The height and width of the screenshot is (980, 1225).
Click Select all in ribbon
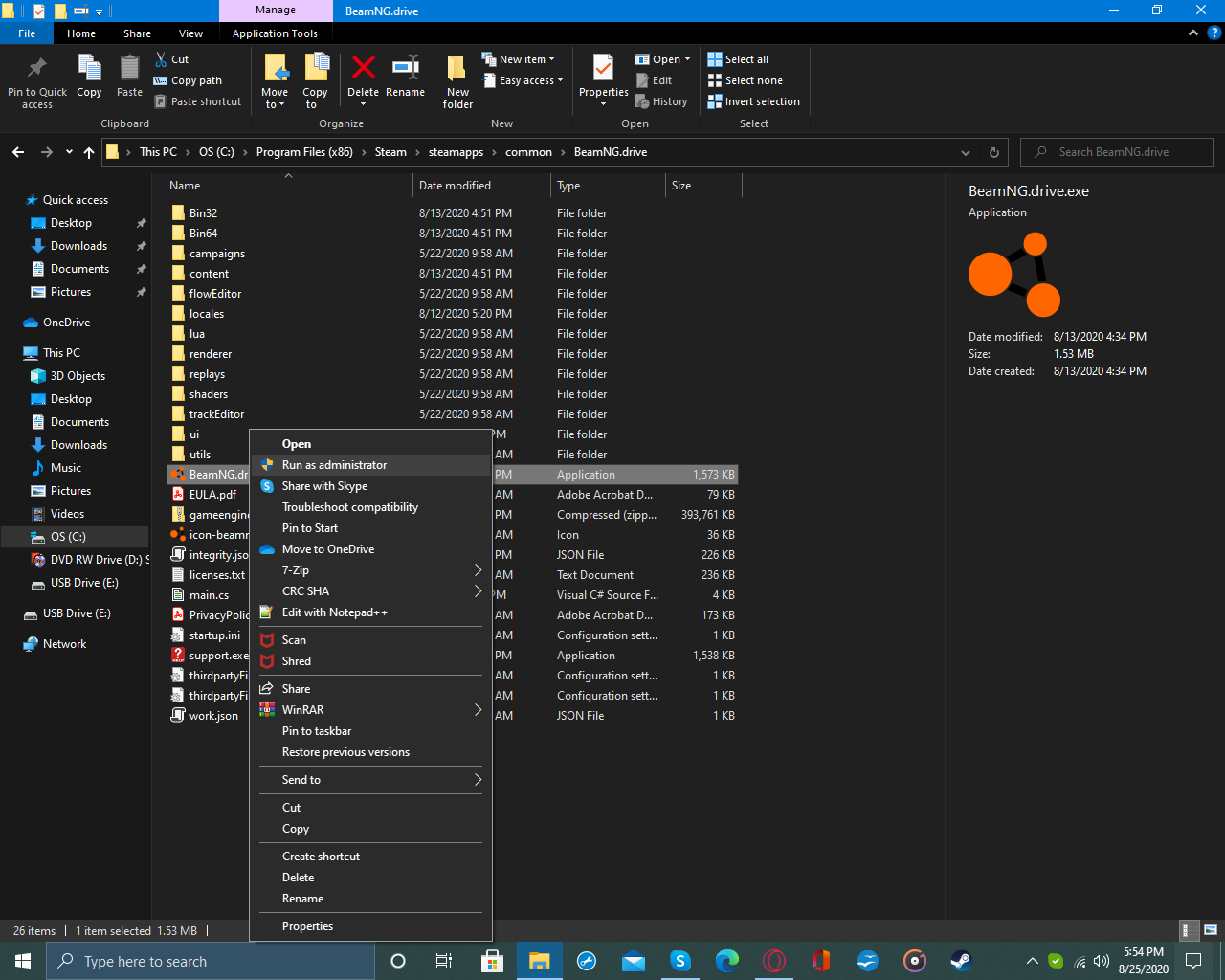point(738,59)
